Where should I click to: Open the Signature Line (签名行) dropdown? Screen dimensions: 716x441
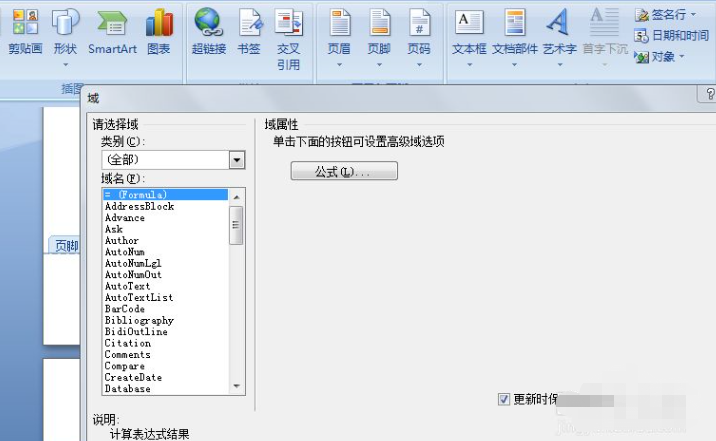tap(666, 15)
